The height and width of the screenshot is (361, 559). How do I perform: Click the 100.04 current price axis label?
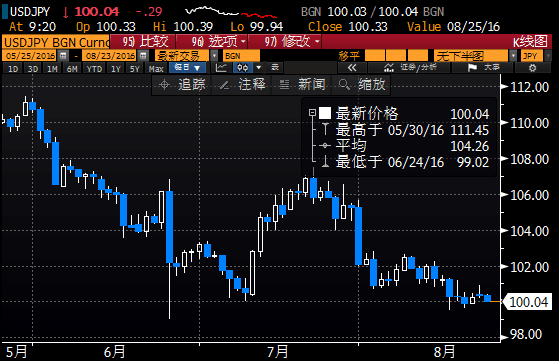coord(528,302)
